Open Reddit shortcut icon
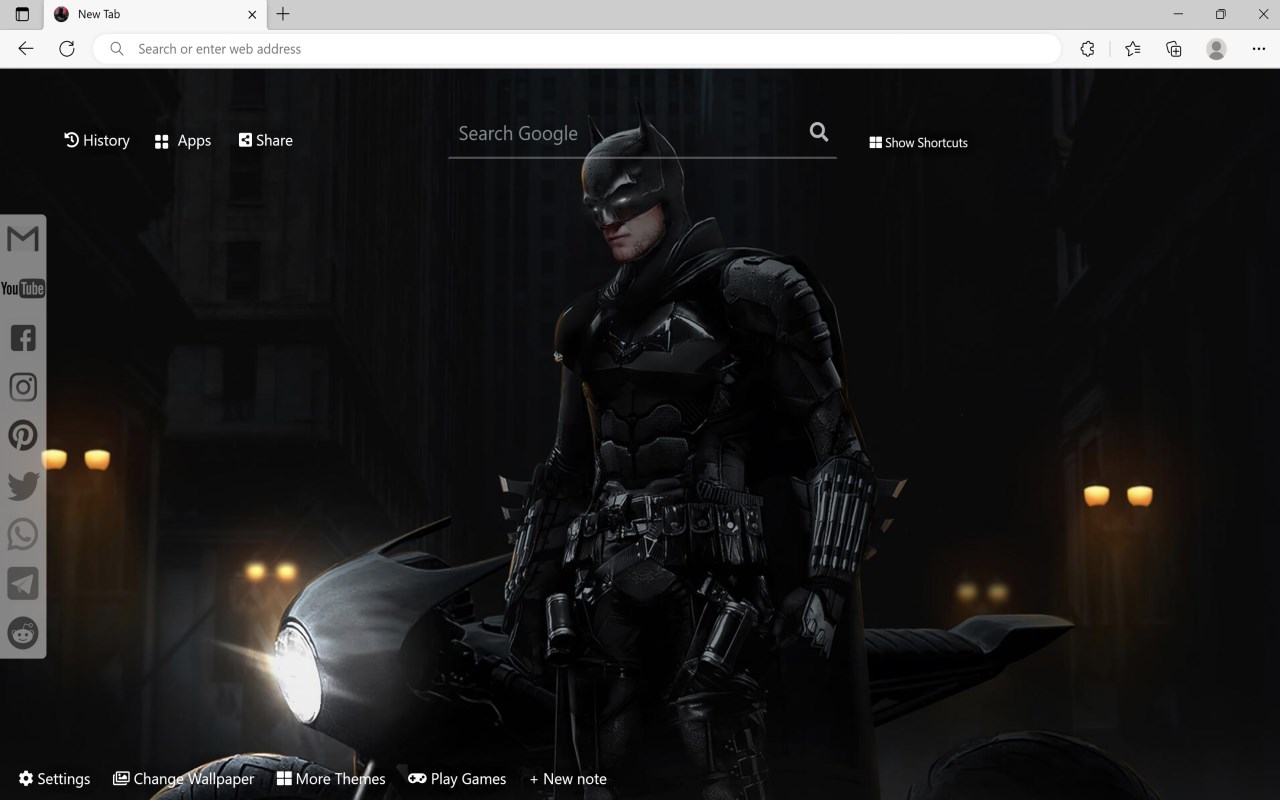 23,632
